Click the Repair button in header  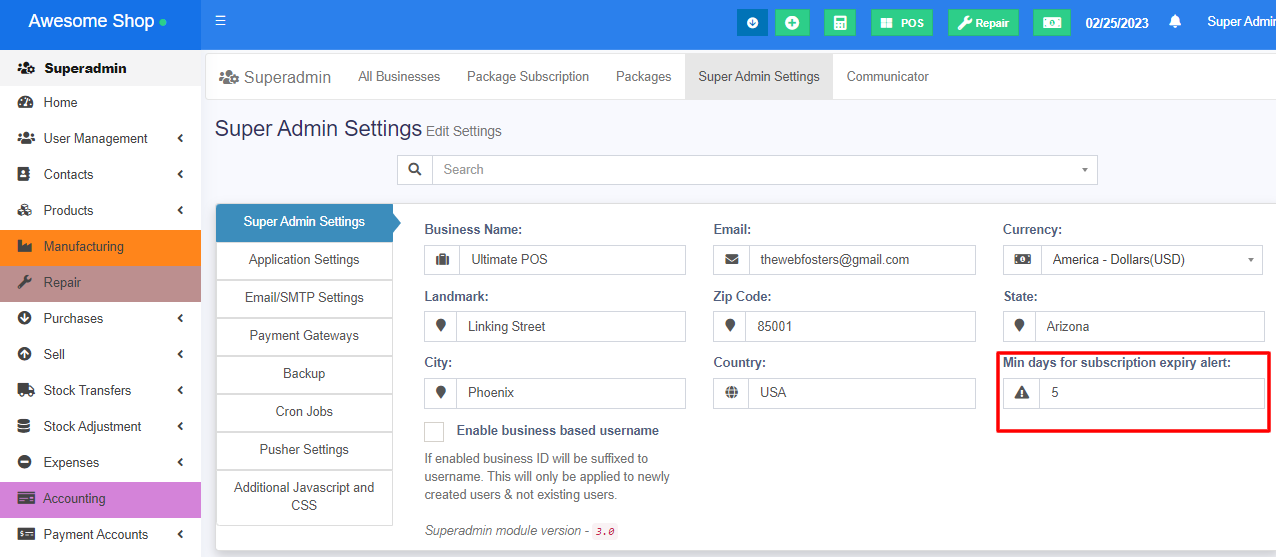[x=983, y=22]
